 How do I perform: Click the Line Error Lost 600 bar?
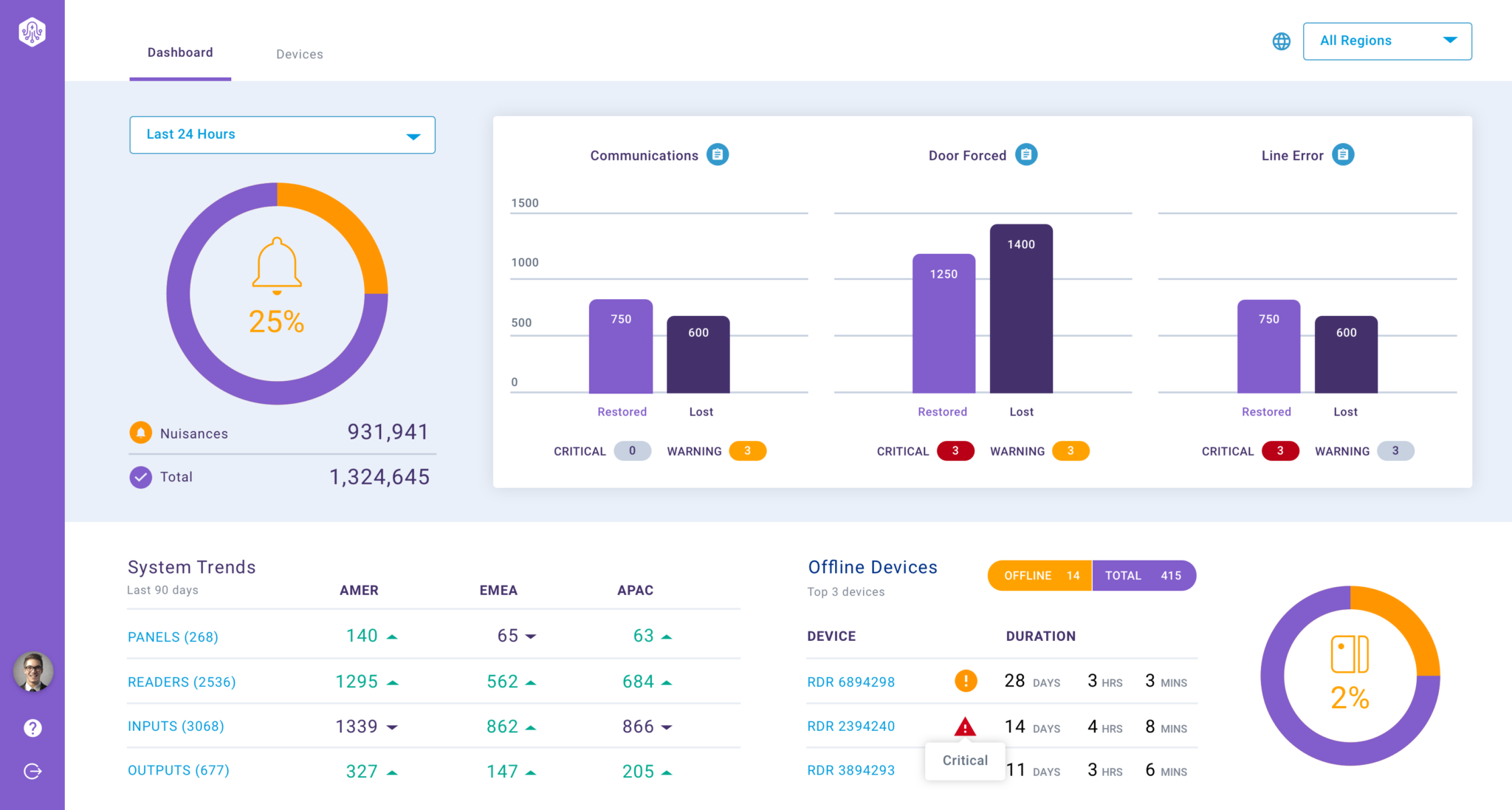pyautogui.click(x=1346, y=354)
